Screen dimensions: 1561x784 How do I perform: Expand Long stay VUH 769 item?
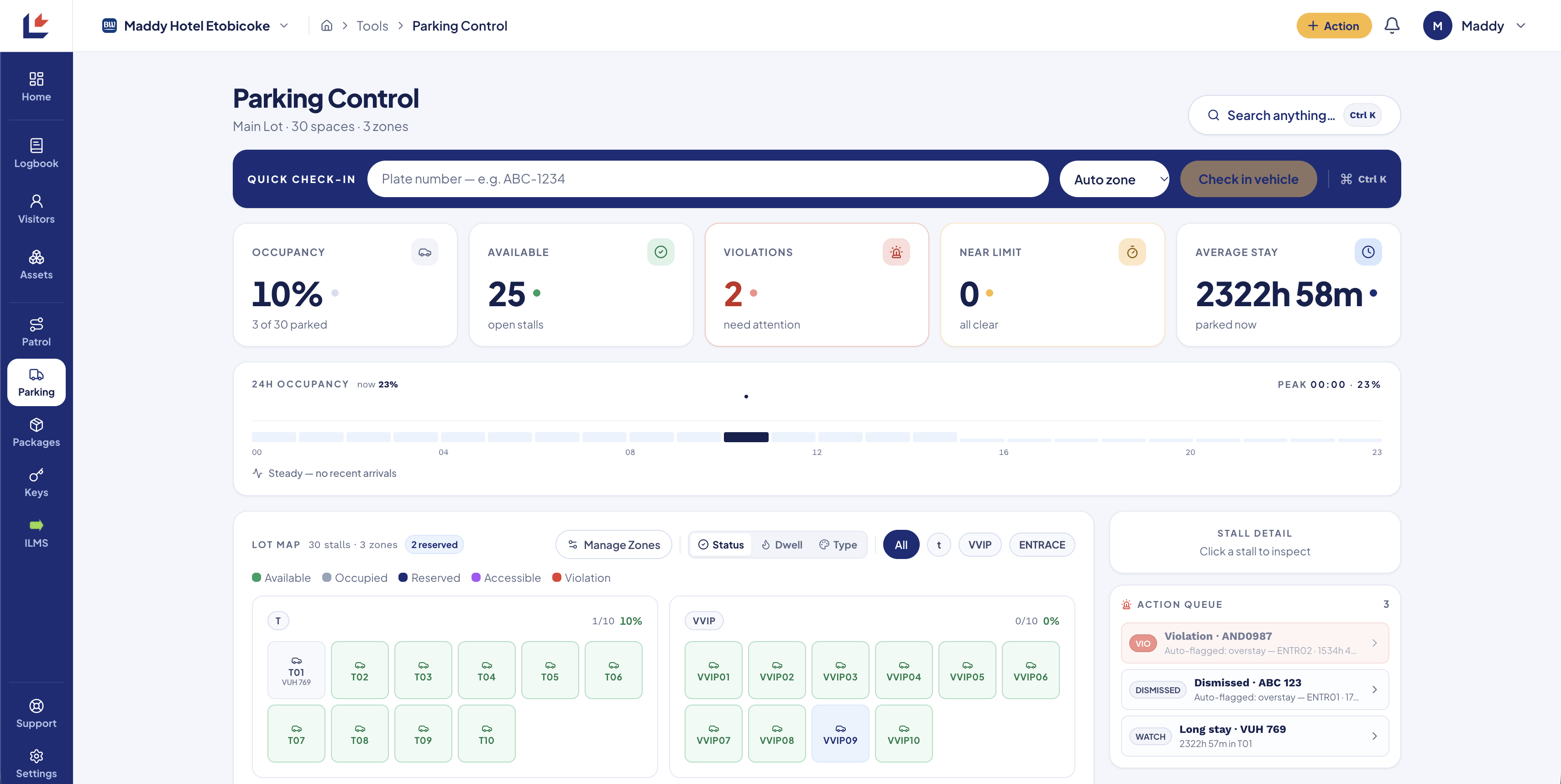(1254, 736)
